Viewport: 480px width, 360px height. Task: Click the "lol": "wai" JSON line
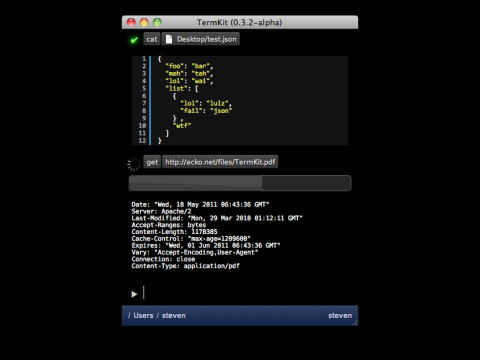point(189,81)
